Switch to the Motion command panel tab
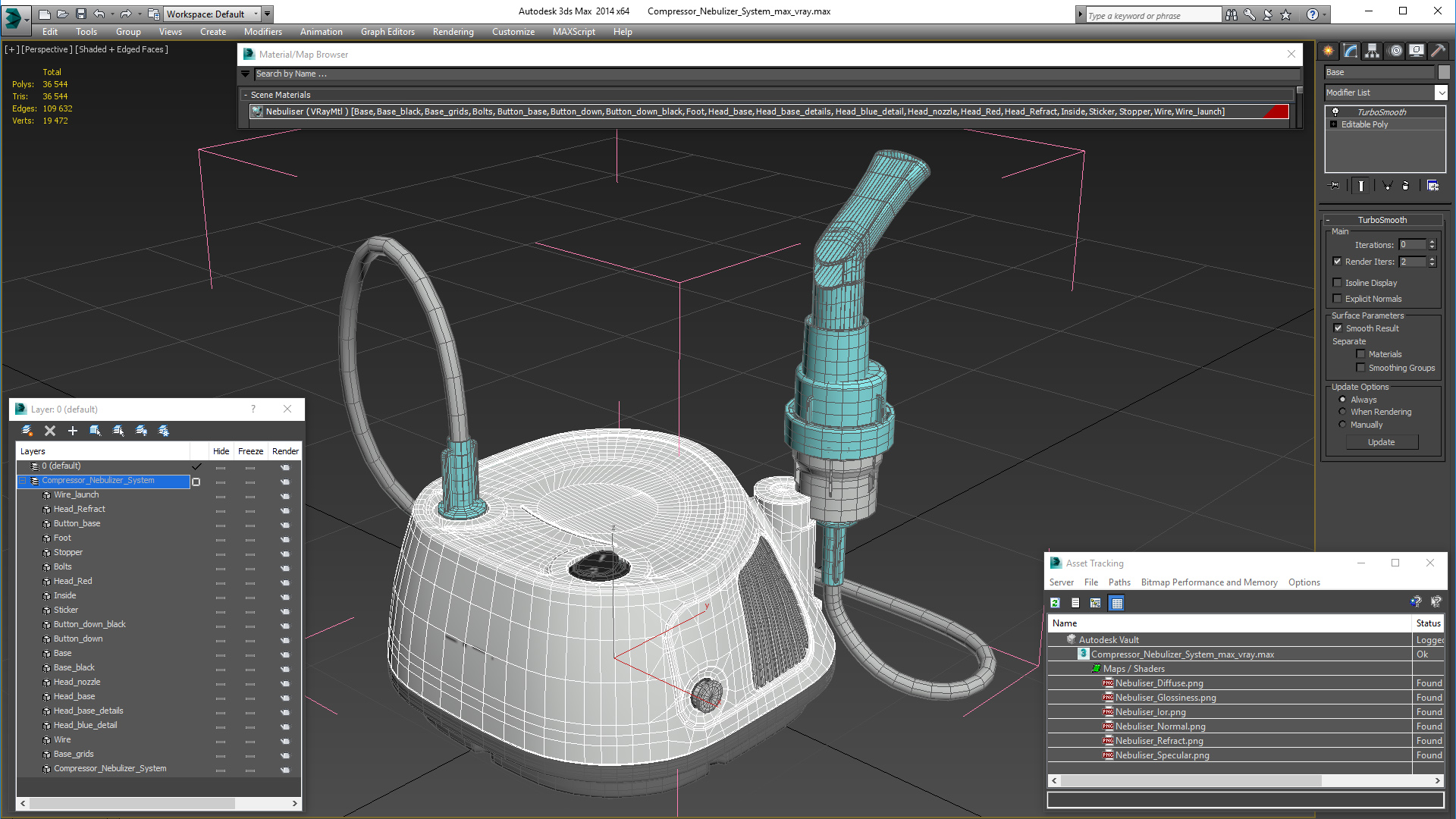Viewport: 1456px width, 819px height. [x=1395, y=51]
